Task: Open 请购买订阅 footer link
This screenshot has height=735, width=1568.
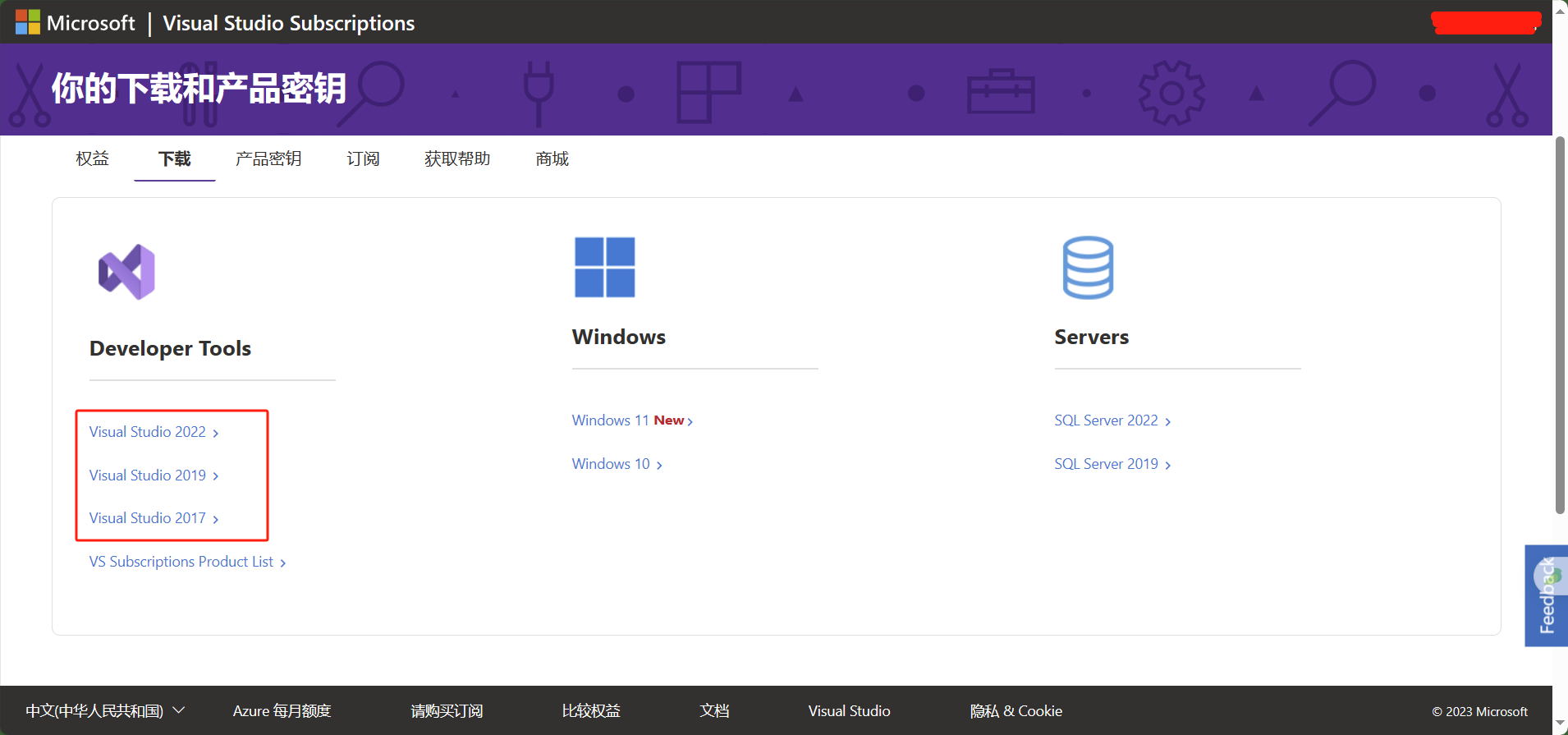Action: [x=447, y=711]
